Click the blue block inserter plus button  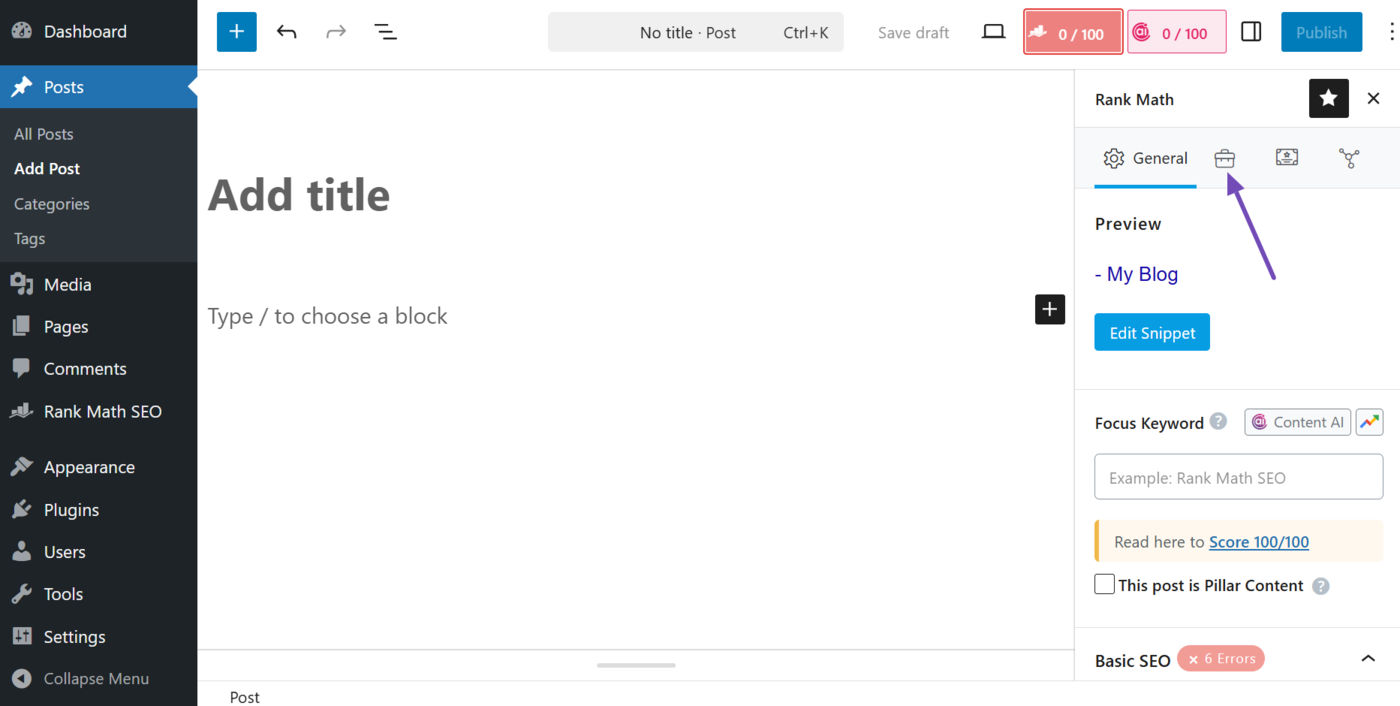click(236, 32)
